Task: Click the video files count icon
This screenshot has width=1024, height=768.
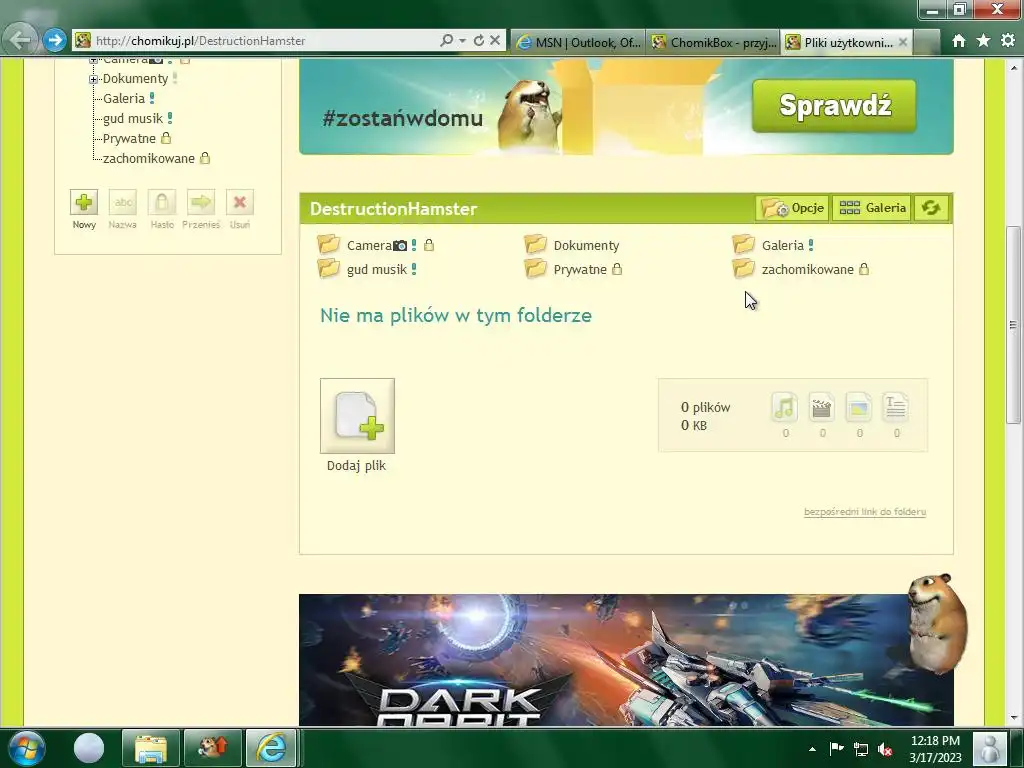Action: coord(822,408)
